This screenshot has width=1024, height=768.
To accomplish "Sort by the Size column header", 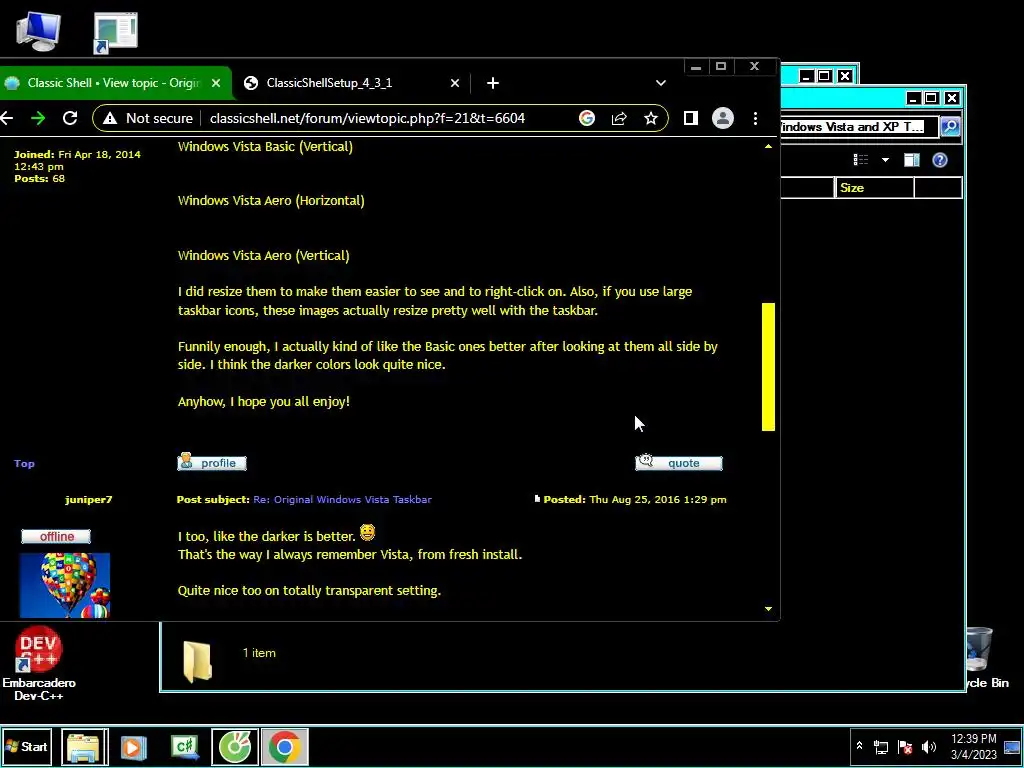I will pos(874,188).
